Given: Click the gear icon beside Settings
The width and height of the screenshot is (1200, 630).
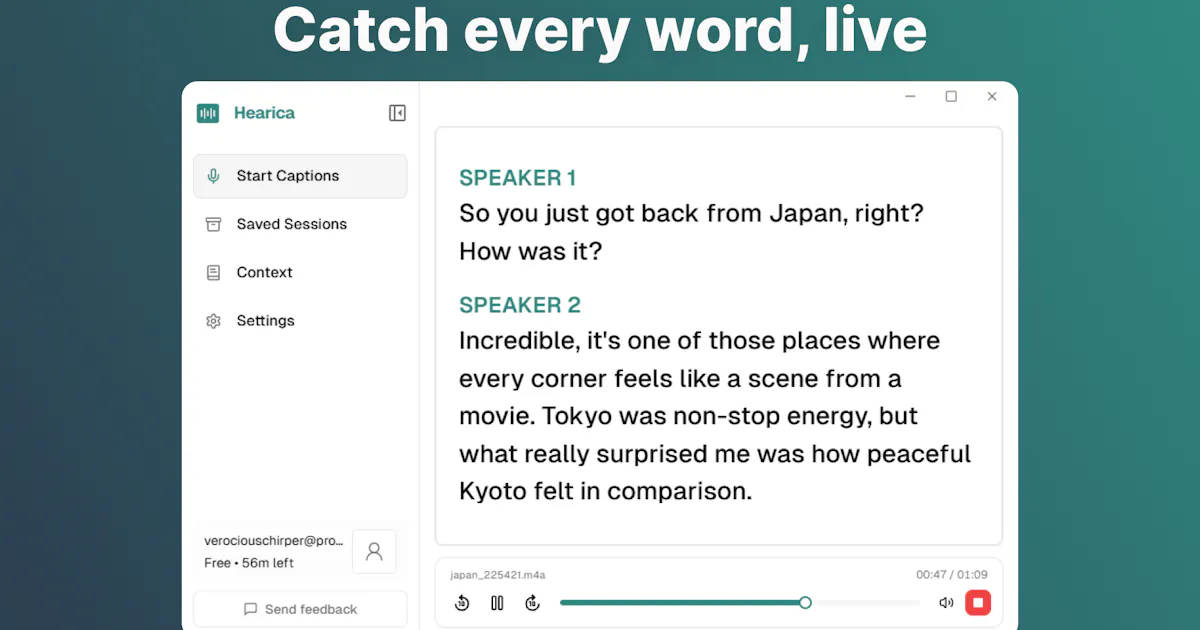Looking at the screenshot, I should [213, 321].
